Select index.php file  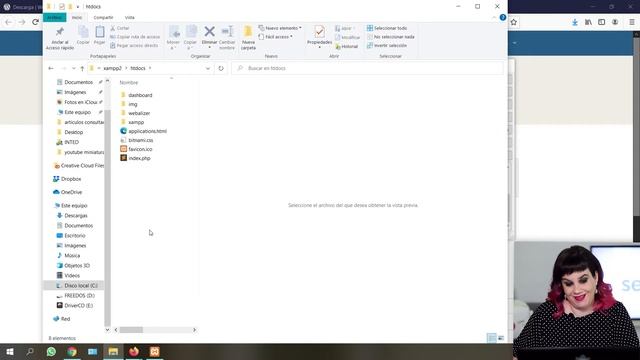(x=135, y=158)
